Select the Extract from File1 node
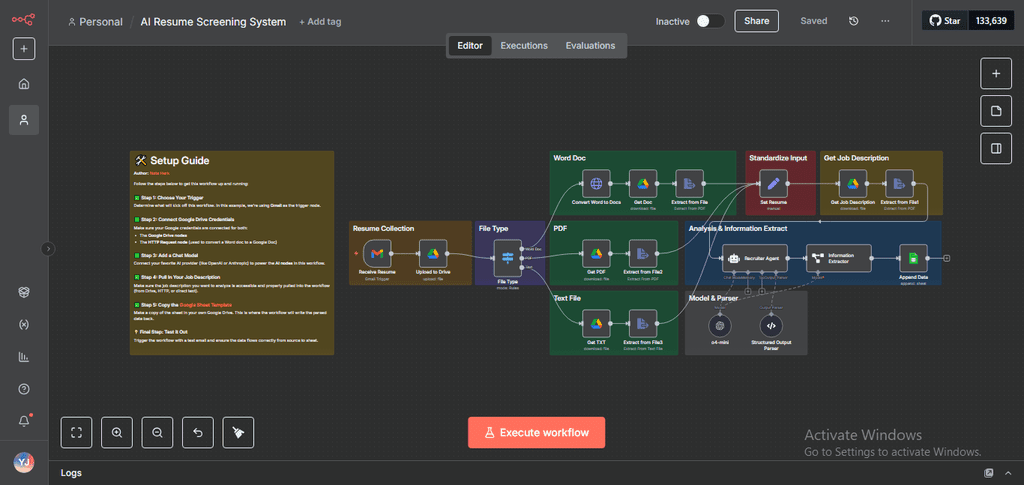The image size is (1024, 485). [x=899, y=183]
